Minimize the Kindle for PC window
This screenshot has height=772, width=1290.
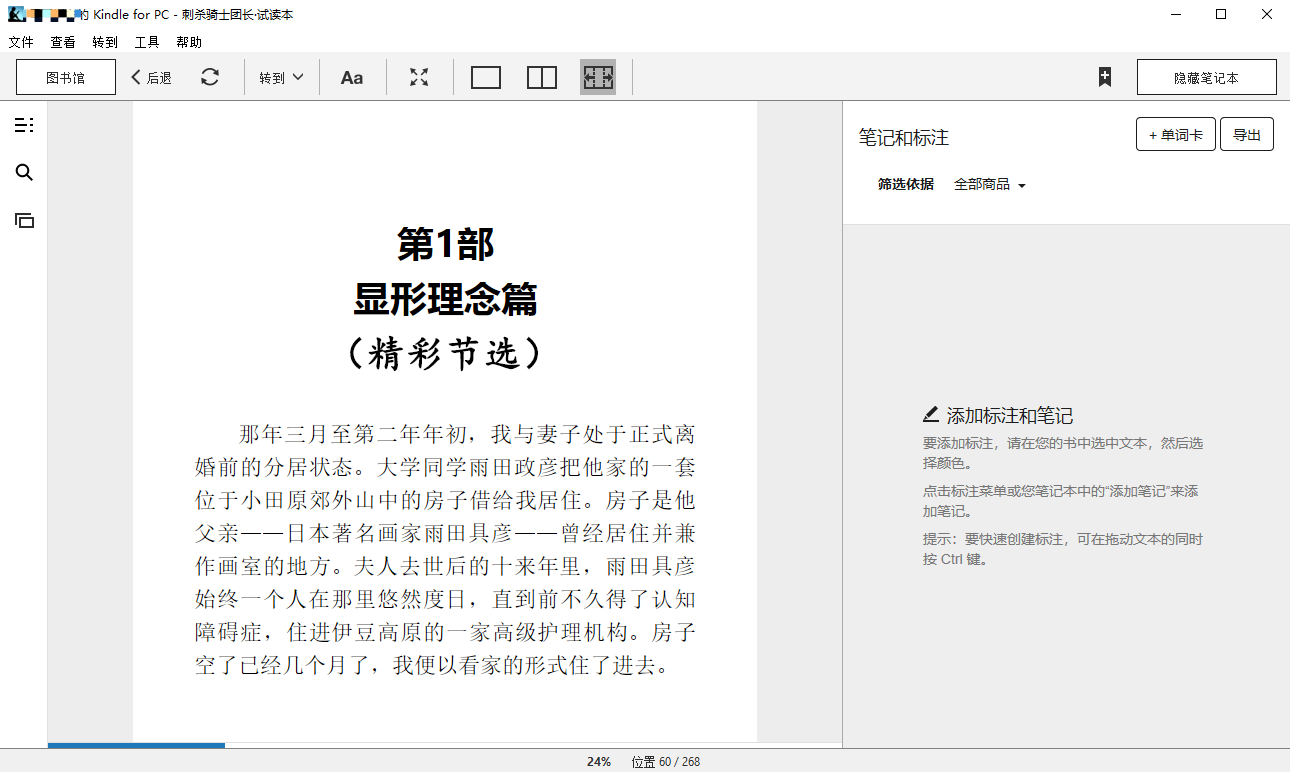[1176, 14]
